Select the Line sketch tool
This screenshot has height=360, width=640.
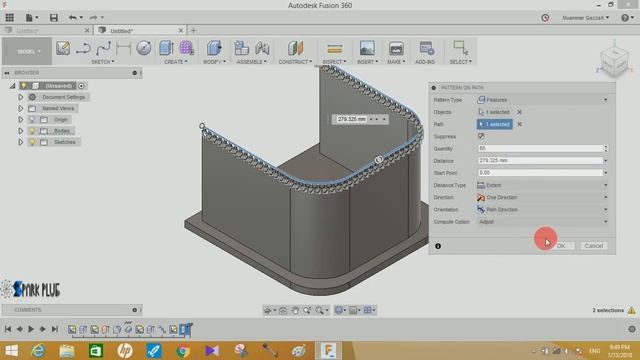83,48
